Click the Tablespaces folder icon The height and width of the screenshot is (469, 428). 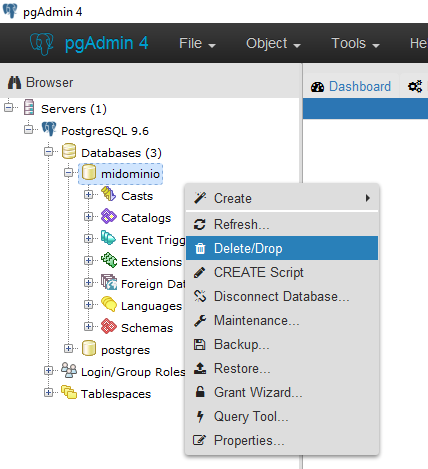tap(69, 393)
